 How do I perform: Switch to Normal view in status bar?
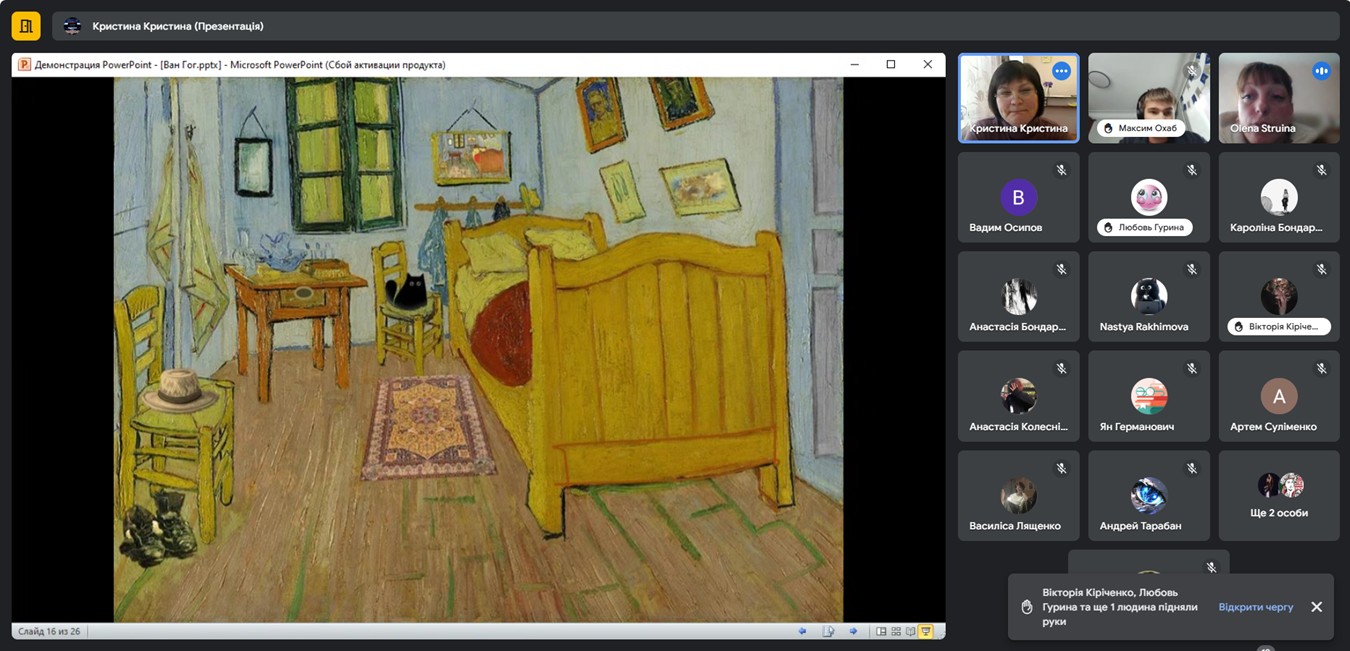click(x=881, y=631)
